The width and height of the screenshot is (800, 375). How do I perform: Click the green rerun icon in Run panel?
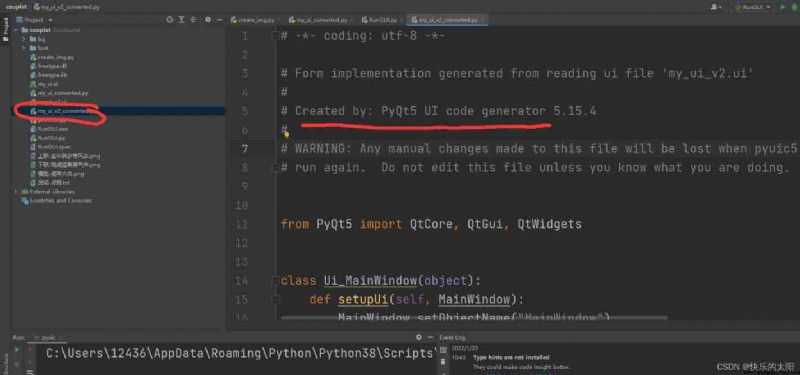coord(17,350)
